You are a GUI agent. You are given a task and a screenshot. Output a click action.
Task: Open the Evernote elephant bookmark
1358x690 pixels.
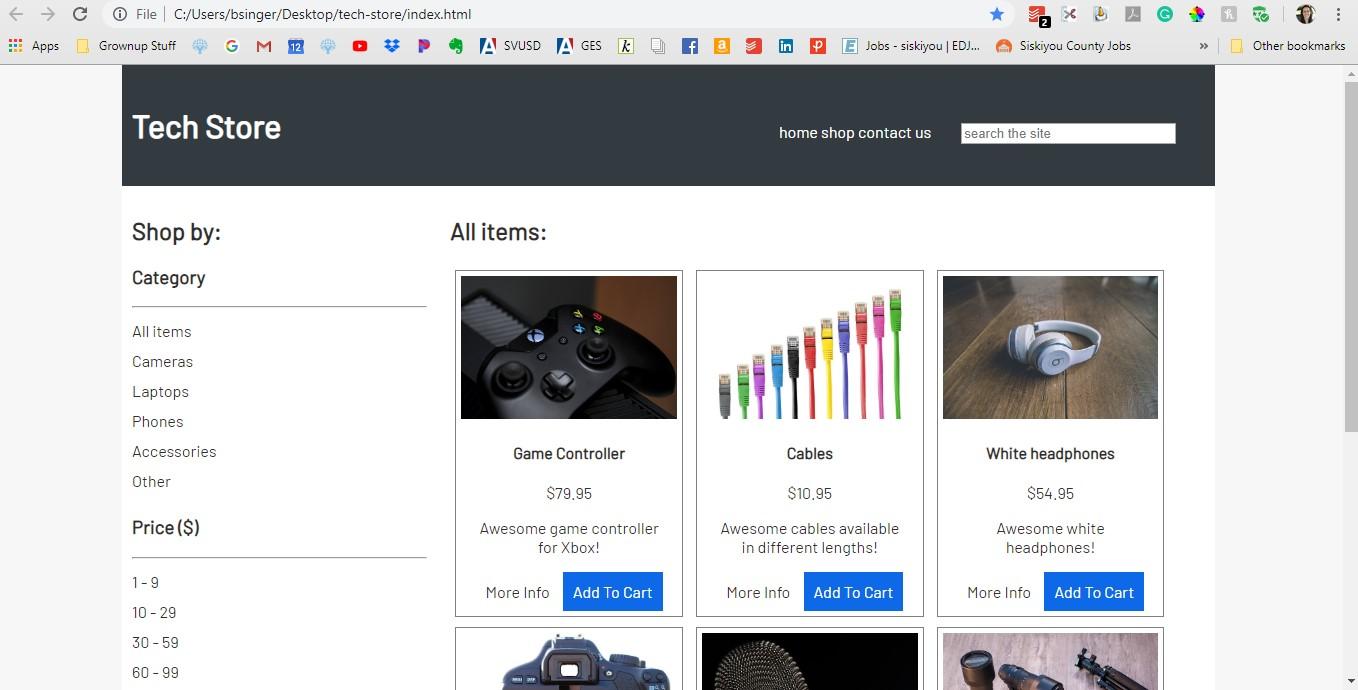pos(456,45)
